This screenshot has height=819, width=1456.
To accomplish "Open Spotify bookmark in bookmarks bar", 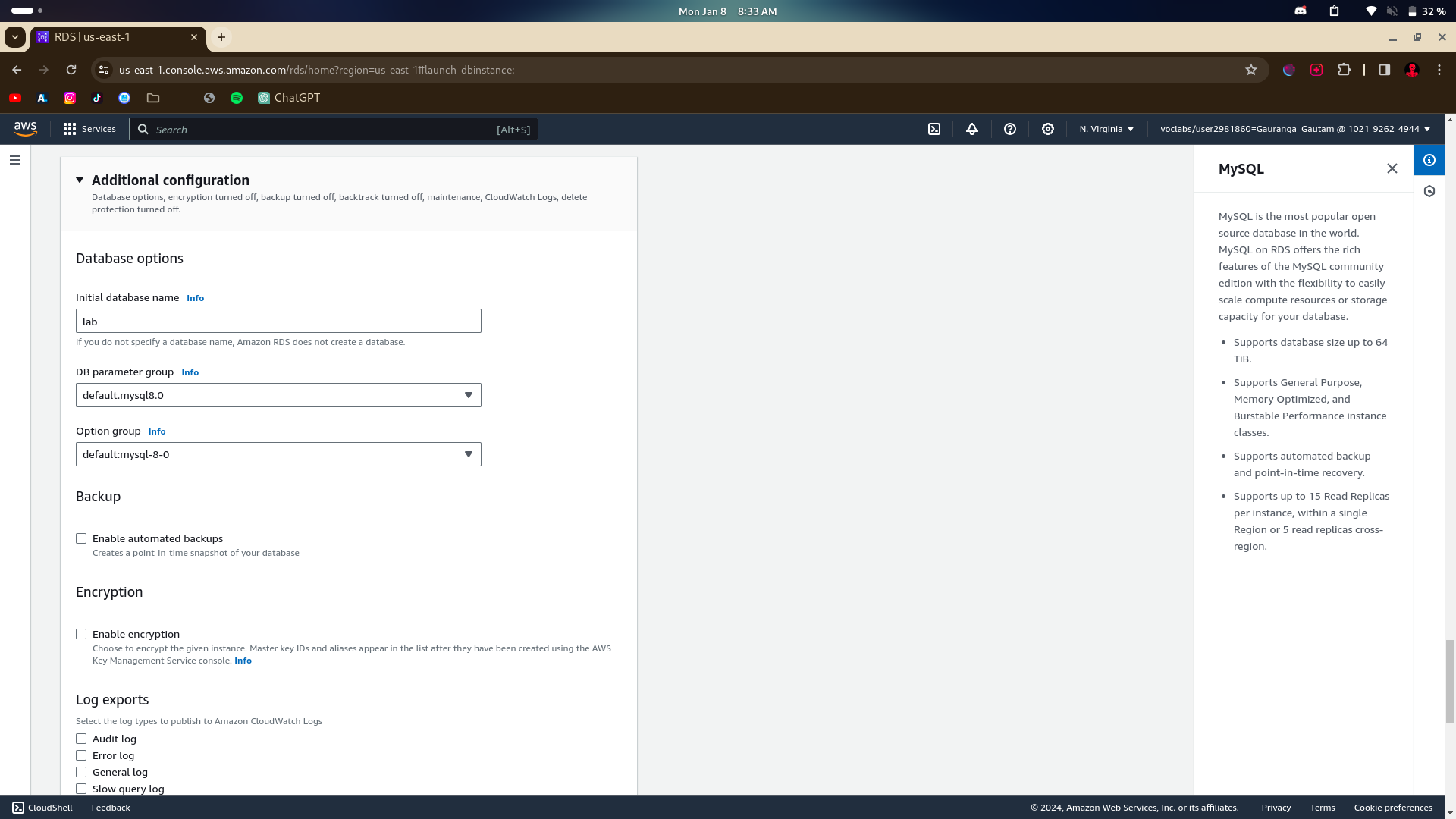I will 237,98.
